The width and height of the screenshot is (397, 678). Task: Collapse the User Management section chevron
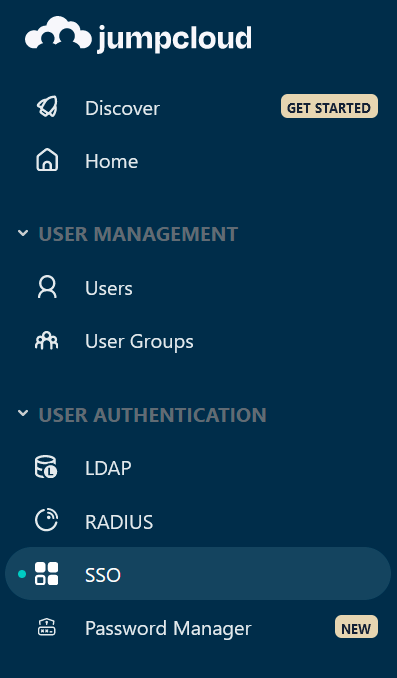coord(22,233)
